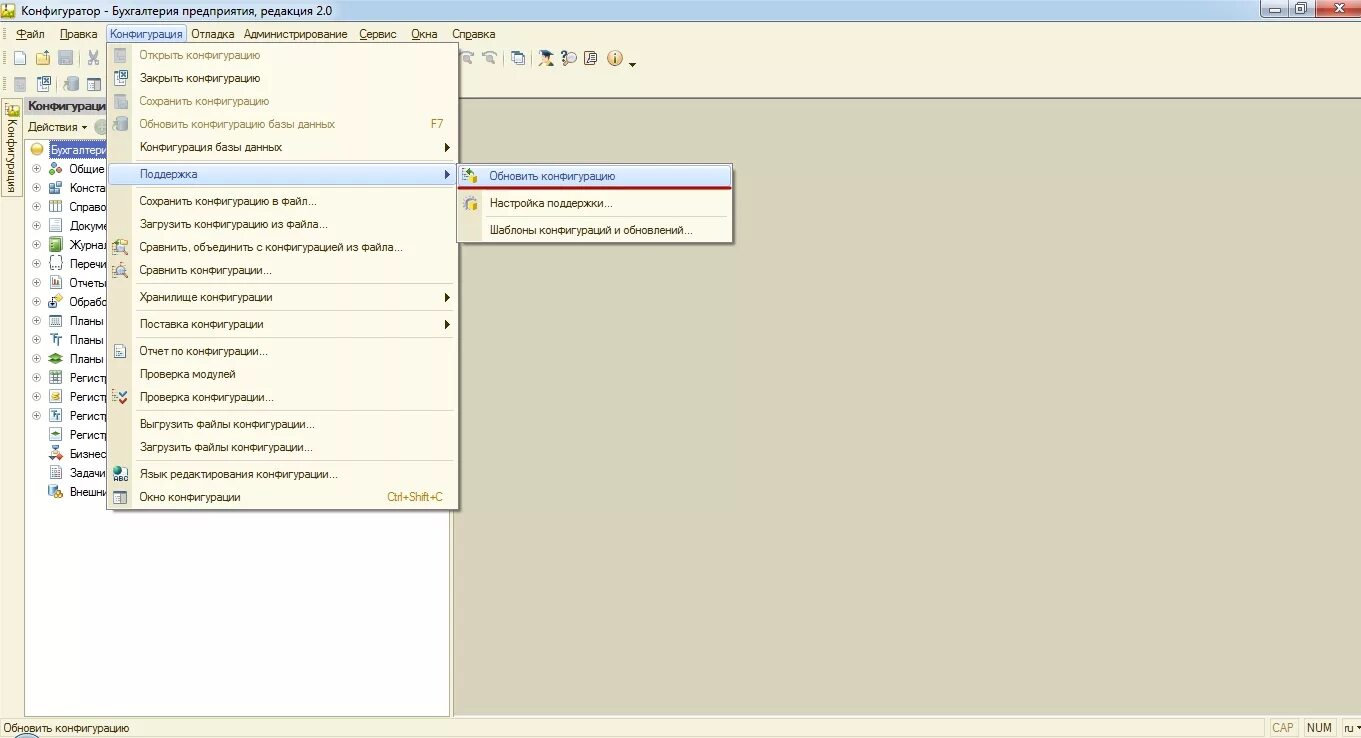The height and width of the screenshot is (738, 1361).
Task: Click the Open file folder icon
Action: (x=43, y=58)
